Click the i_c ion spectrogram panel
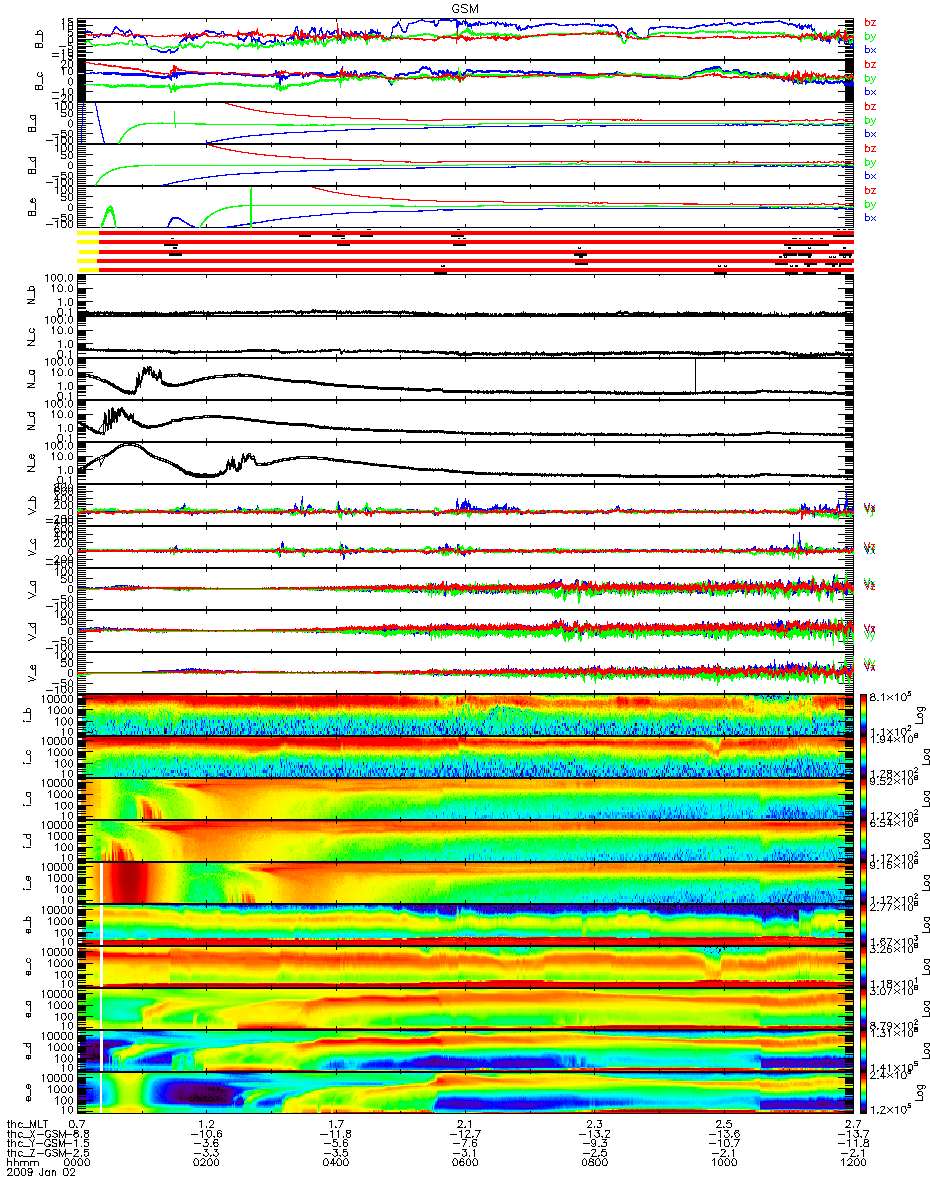 coord(464,757)
